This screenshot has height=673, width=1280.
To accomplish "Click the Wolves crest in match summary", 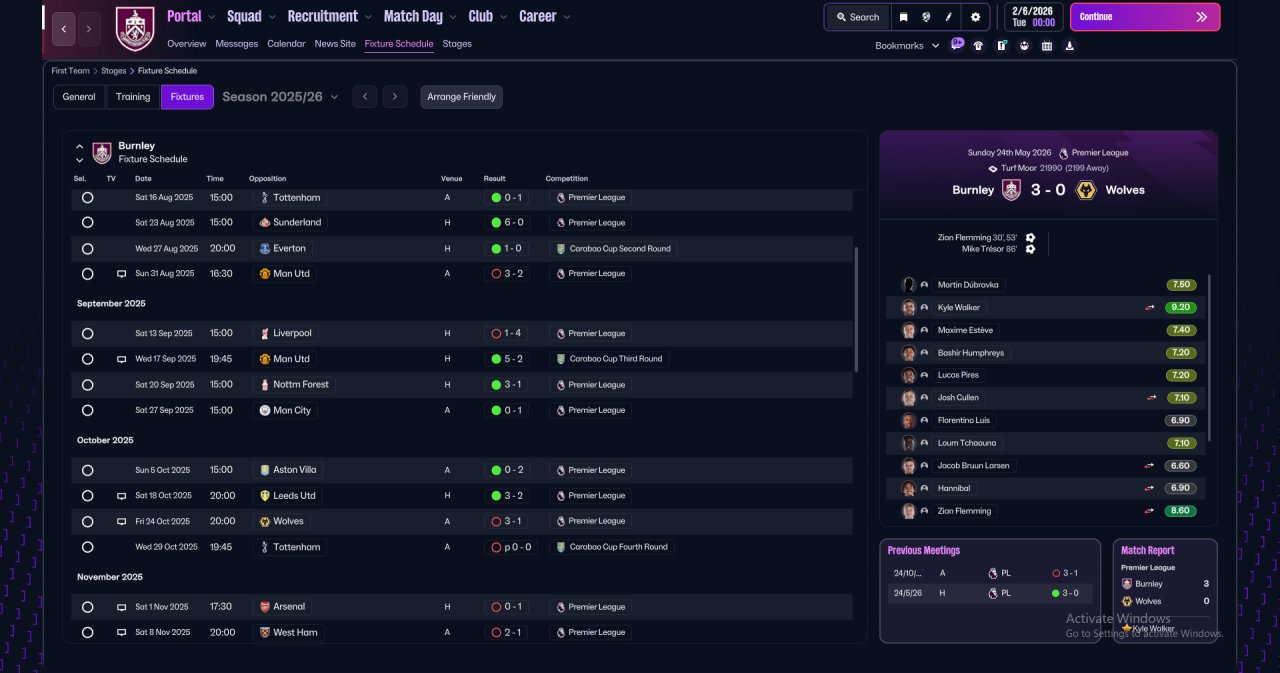I will pos(1085,190).
